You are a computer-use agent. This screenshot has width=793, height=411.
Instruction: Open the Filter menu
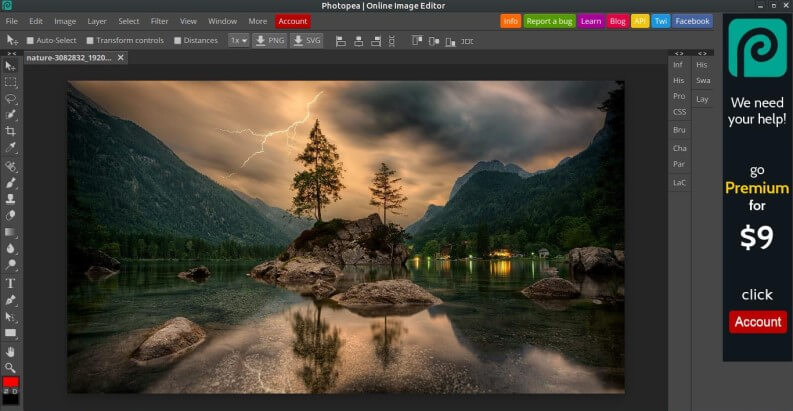[159, 21]
